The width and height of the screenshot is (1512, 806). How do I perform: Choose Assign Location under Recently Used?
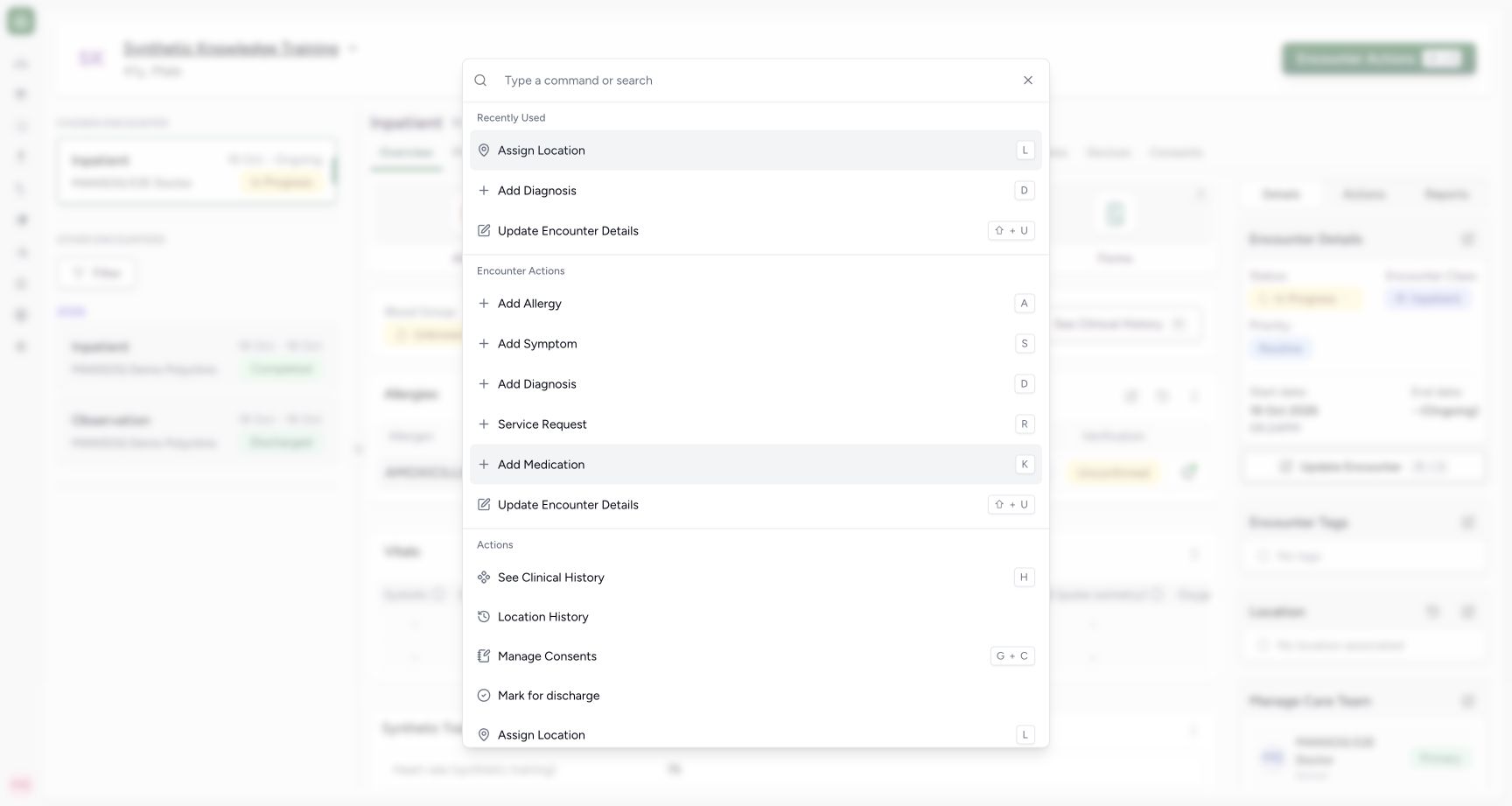(x=756, y=151)
